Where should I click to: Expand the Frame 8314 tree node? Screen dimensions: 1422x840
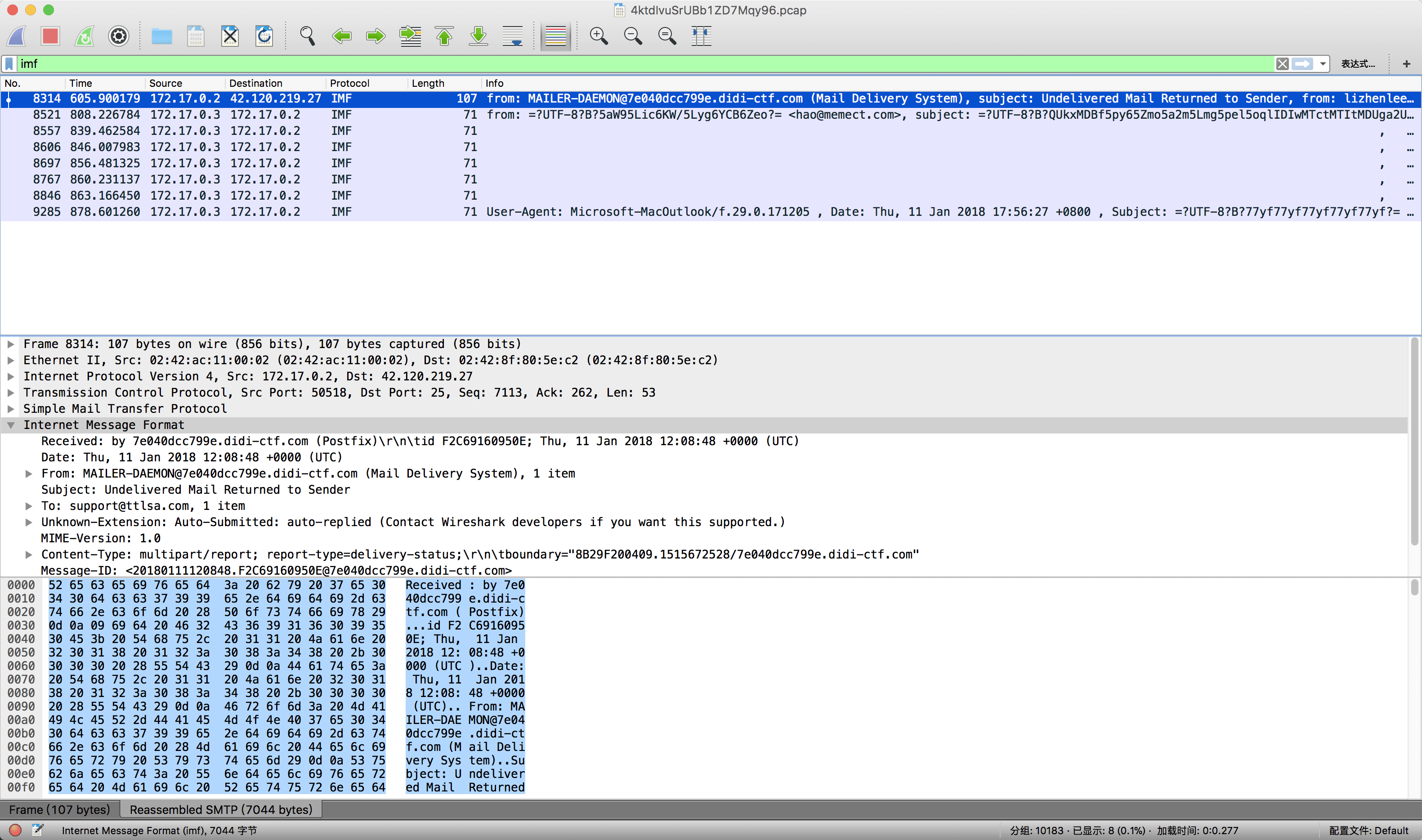pyautogui.click(x=11, y=344)
